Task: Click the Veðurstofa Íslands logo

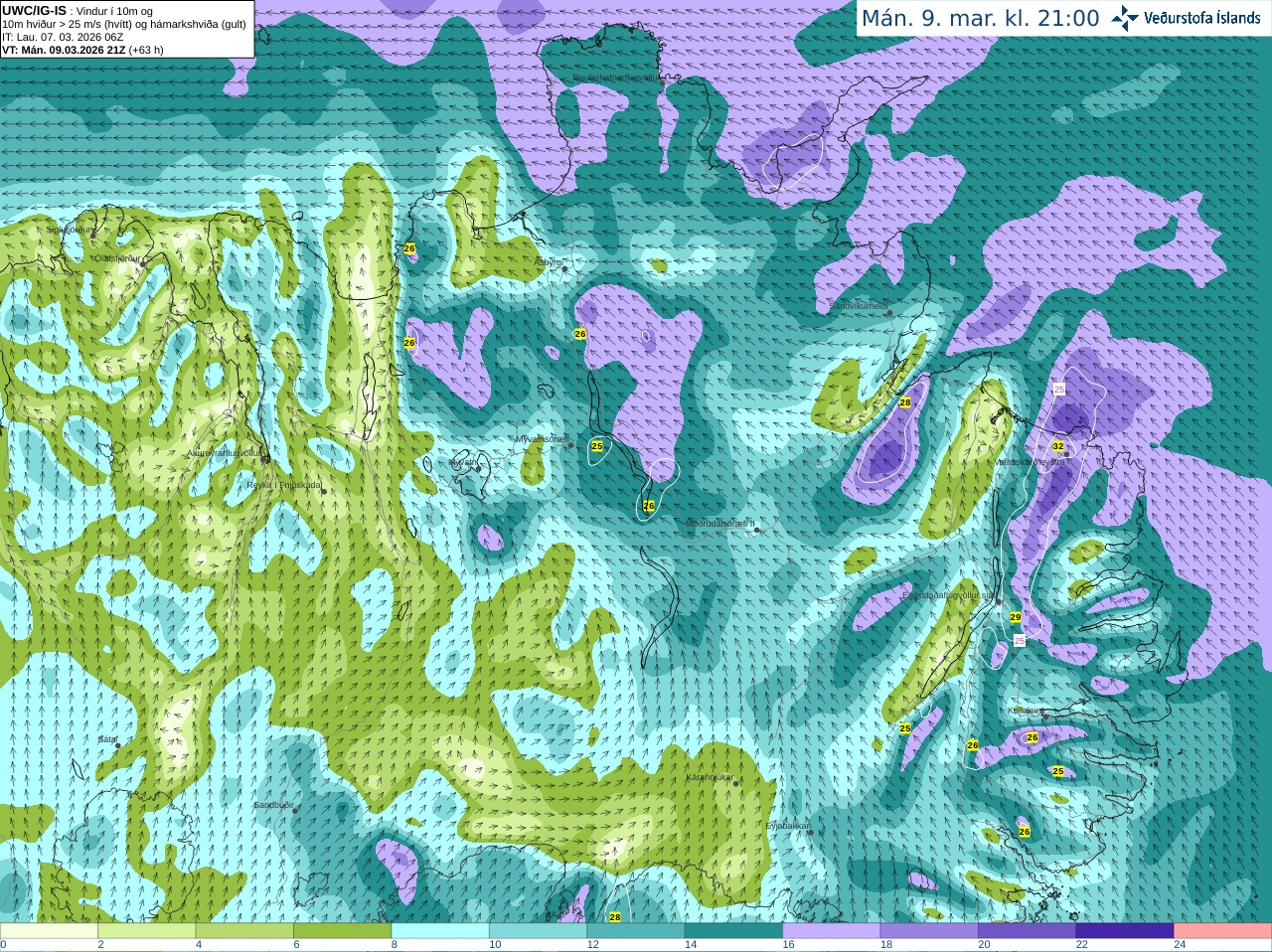Action: (x=1187, y=18)
